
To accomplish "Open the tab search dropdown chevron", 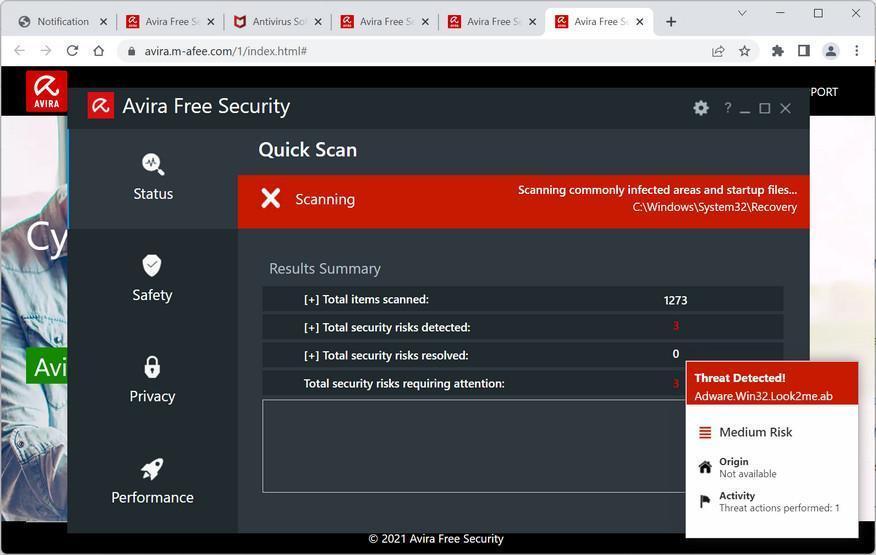I will [x=742, y=13].
